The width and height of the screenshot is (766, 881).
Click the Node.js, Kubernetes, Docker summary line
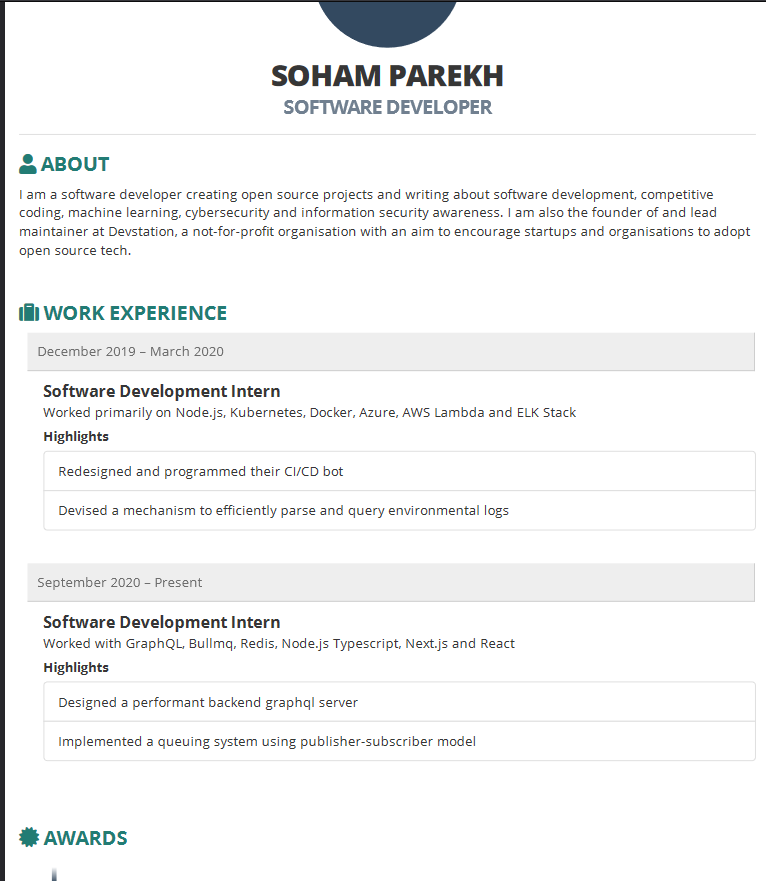310,412
